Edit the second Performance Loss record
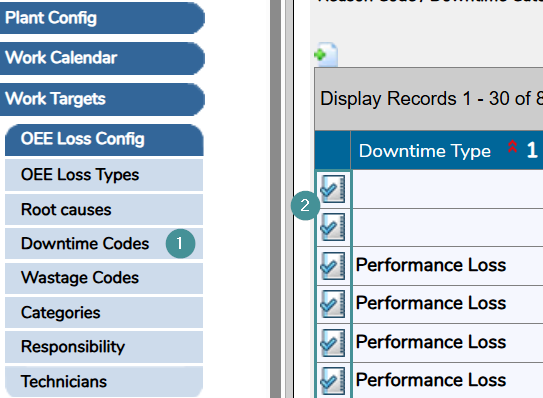This screenshot has height=398, width=543. [x=332, y=304]
